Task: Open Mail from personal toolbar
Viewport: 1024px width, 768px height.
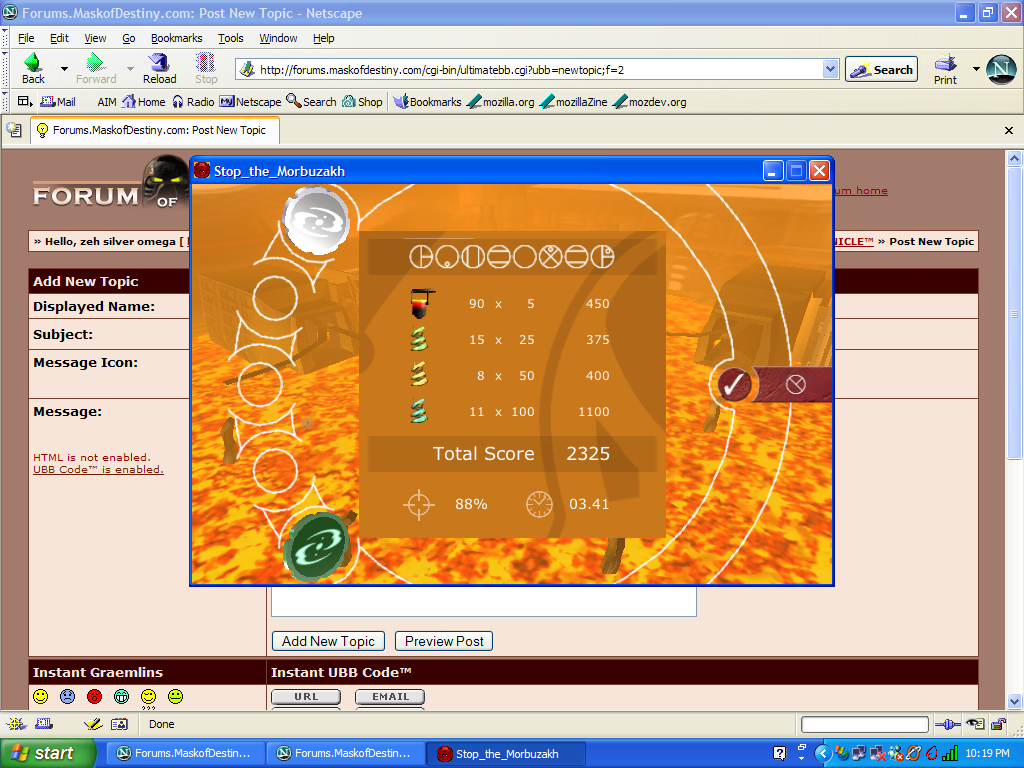Action: point(59,102)
